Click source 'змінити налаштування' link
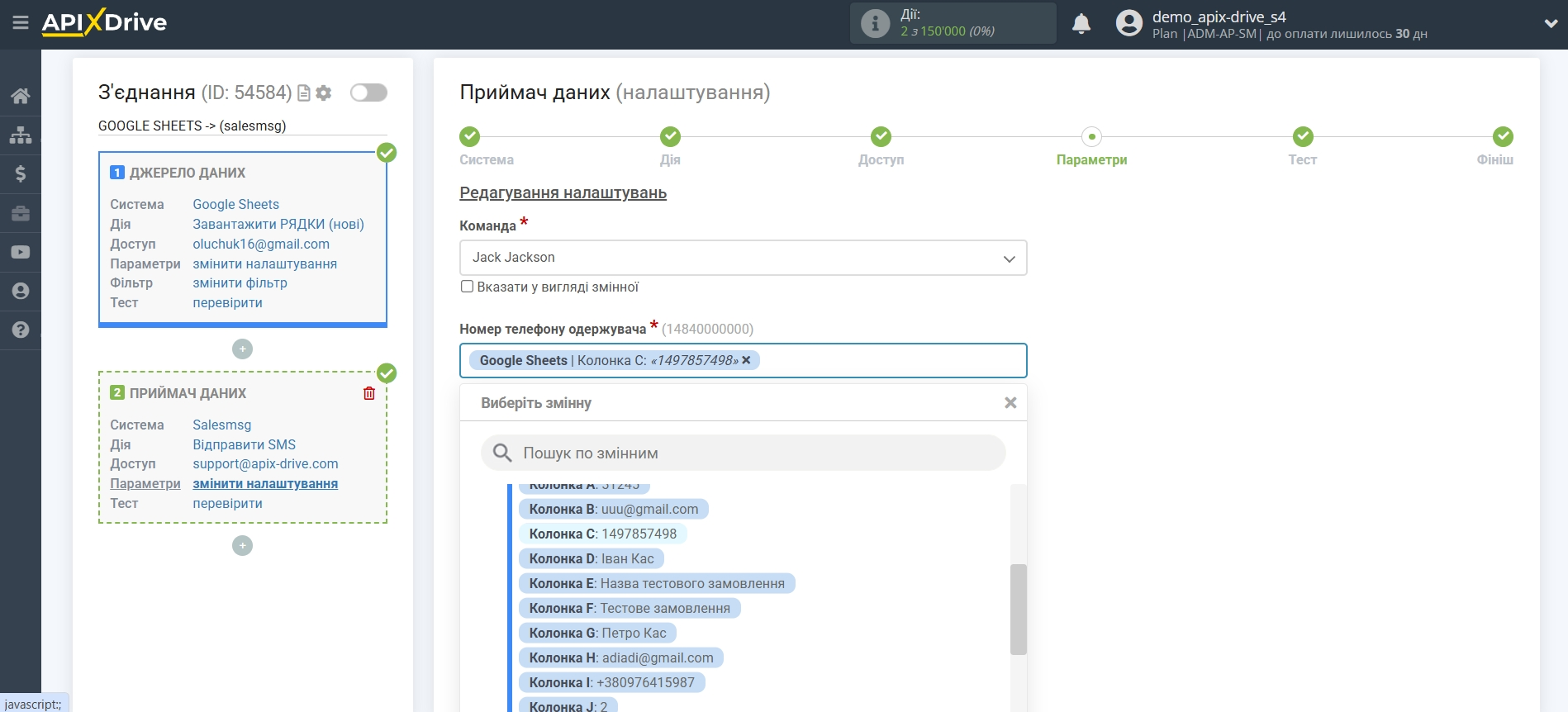Image resolution: width=1568 pixels, height=712 pixels. [264, 263]
